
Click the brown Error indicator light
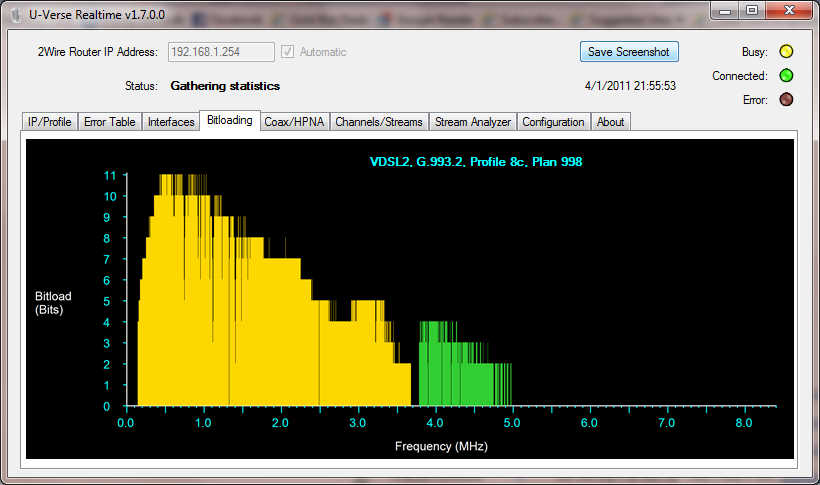786,100
